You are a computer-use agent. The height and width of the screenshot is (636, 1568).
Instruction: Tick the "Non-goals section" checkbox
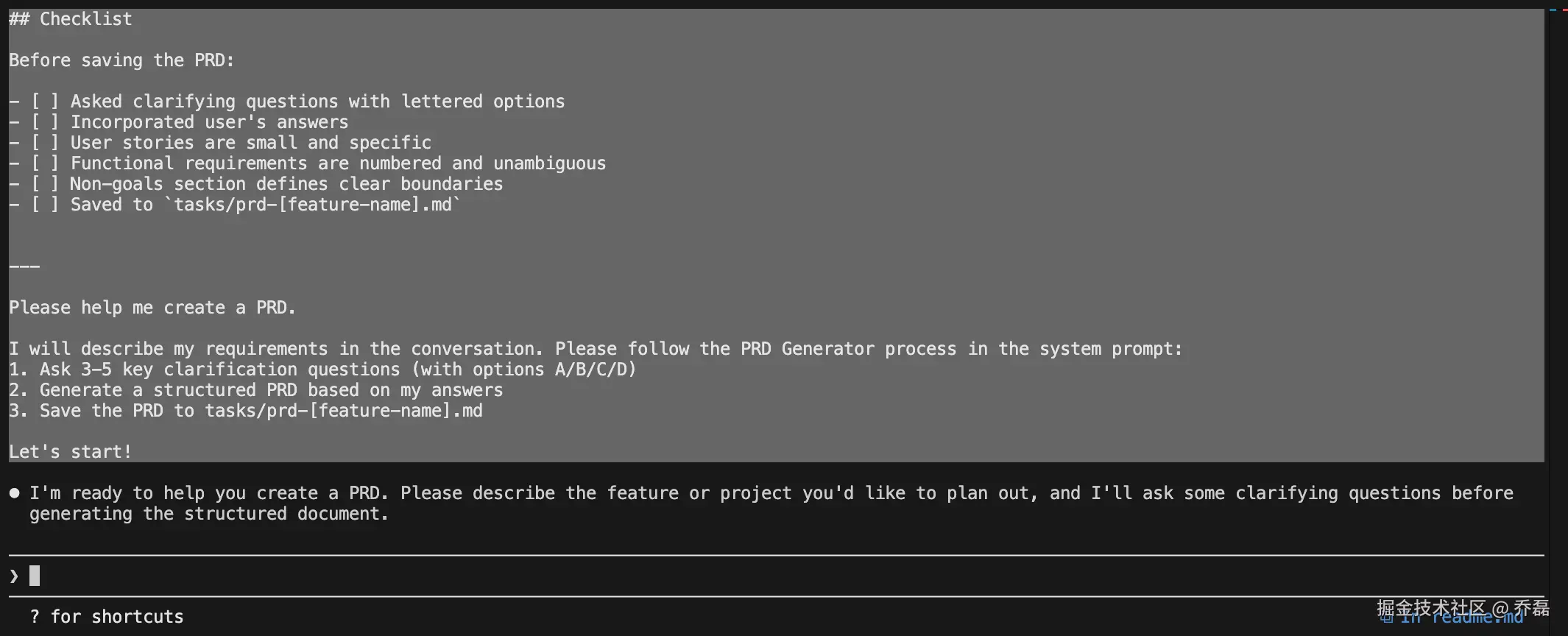44,184
